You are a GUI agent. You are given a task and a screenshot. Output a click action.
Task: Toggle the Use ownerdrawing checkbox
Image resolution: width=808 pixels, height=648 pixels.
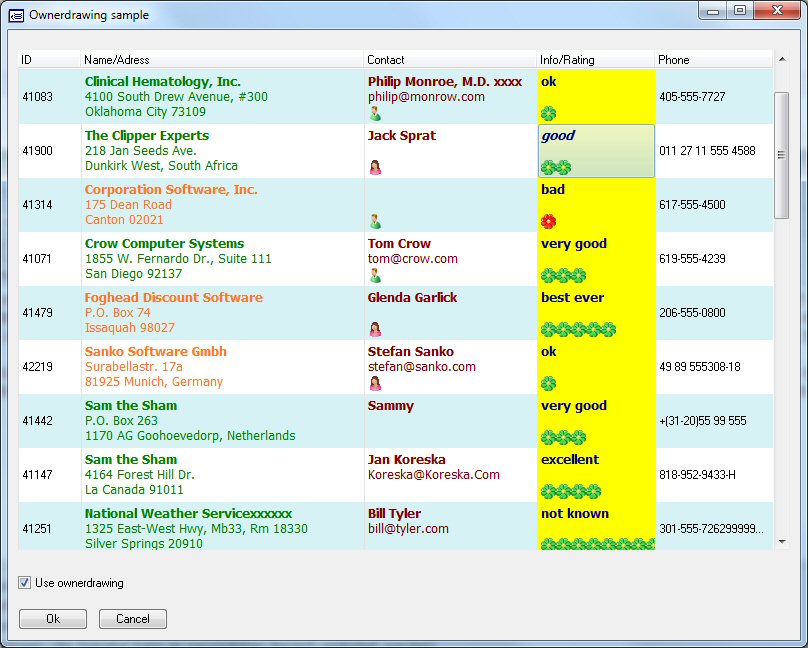point(25,583)
